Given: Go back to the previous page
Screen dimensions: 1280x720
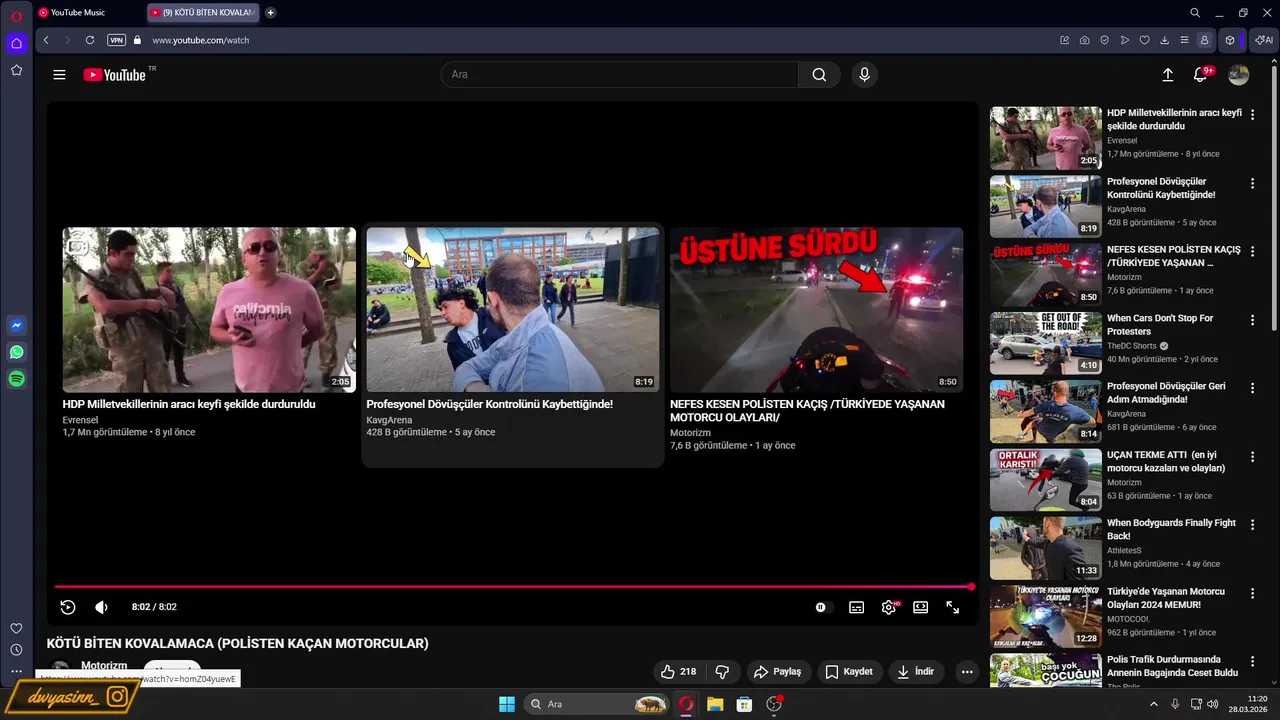Looking at the screenshot, I should 46,40.
